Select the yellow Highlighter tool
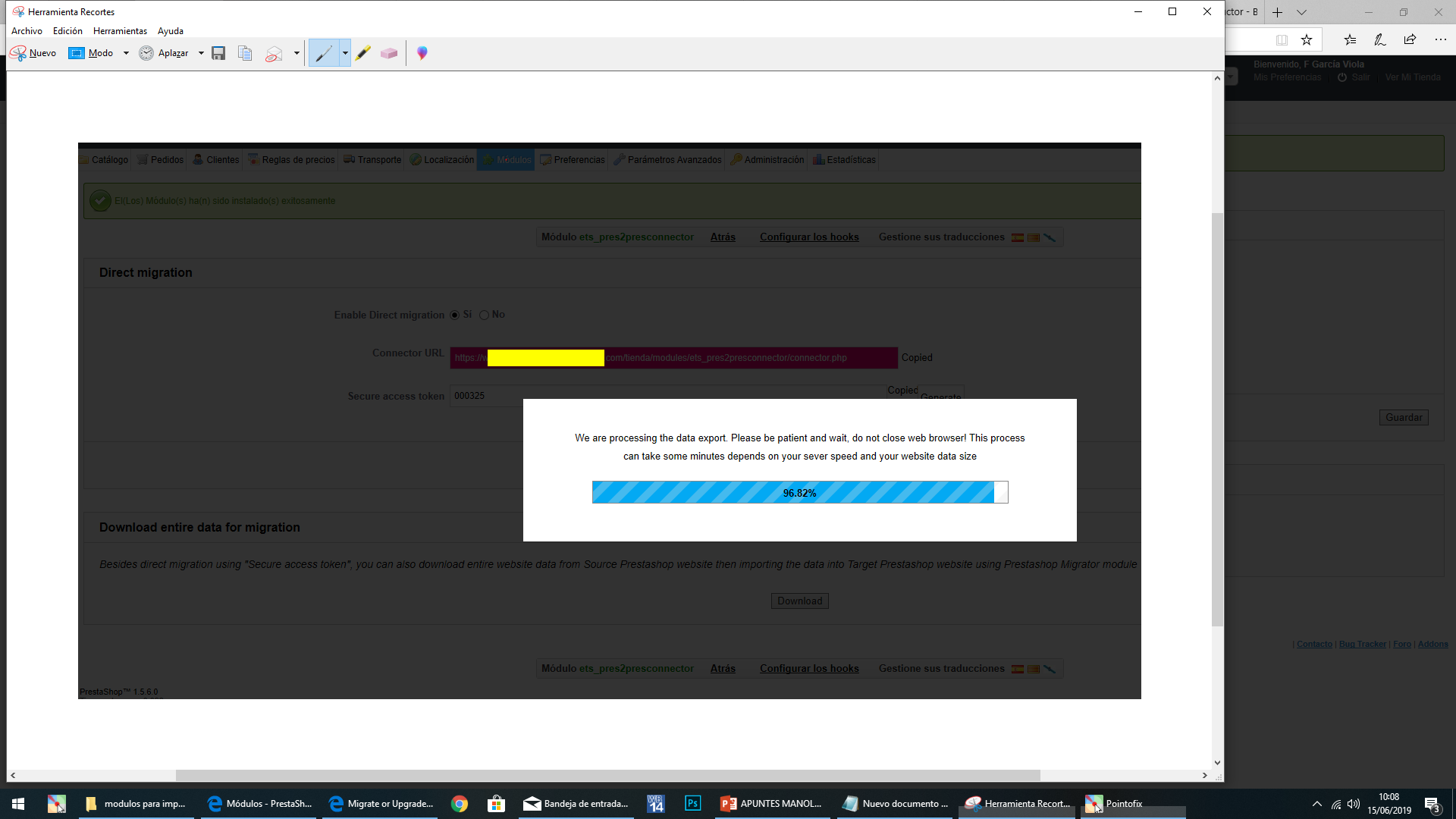1456x819 pixels. 363,53
